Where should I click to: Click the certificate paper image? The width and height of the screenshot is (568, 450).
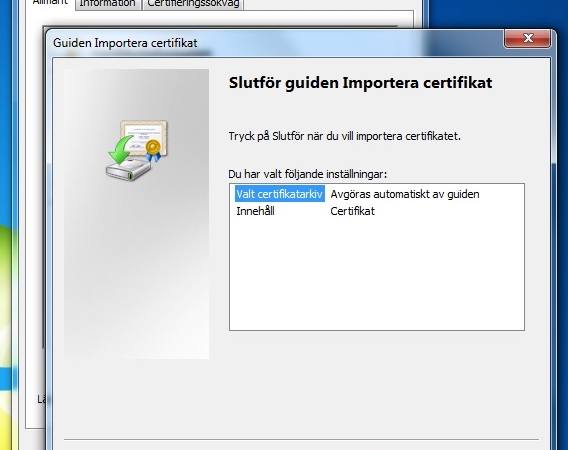(144, 137)
